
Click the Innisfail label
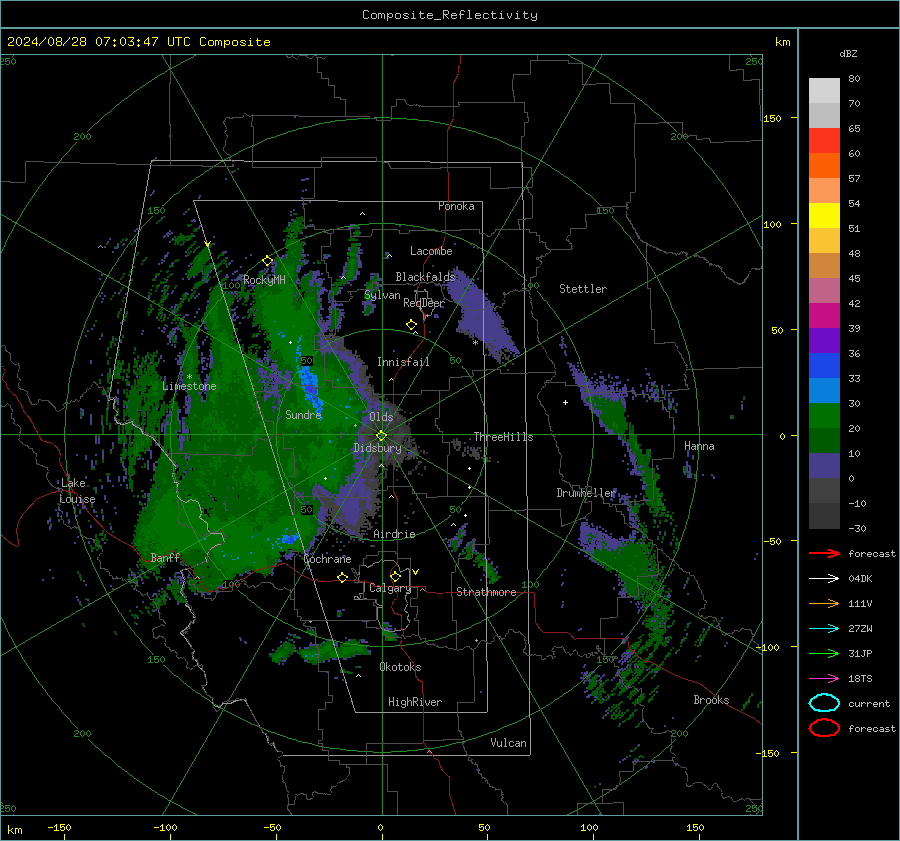coord(403,362)
